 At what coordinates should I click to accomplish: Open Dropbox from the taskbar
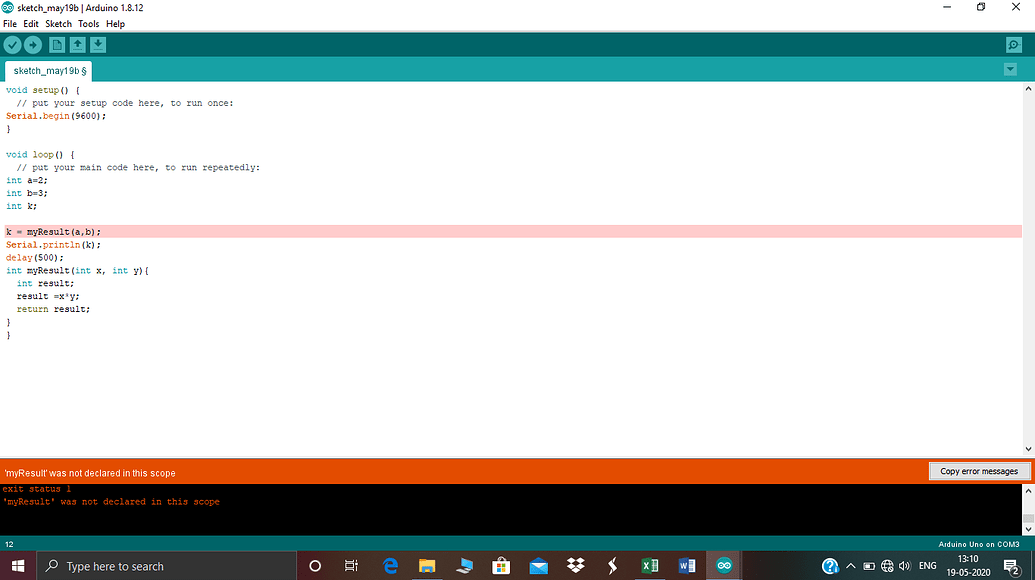tap(576, 566)
